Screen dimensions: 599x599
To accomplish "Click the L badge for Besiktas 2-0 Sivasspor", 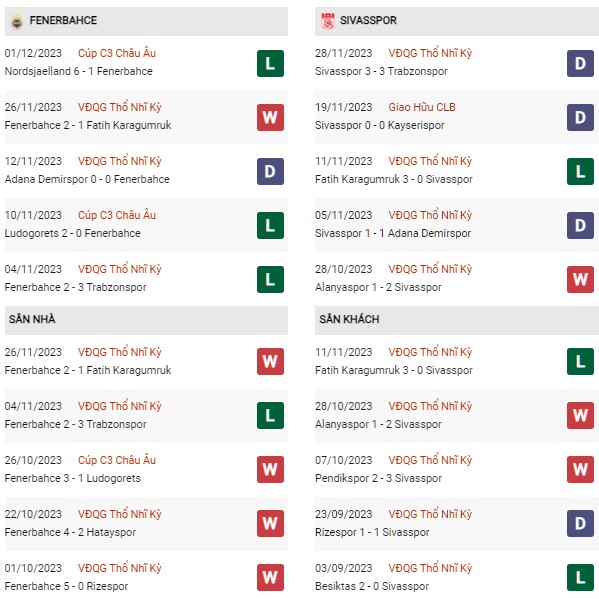I will click(x=580, y=577).
